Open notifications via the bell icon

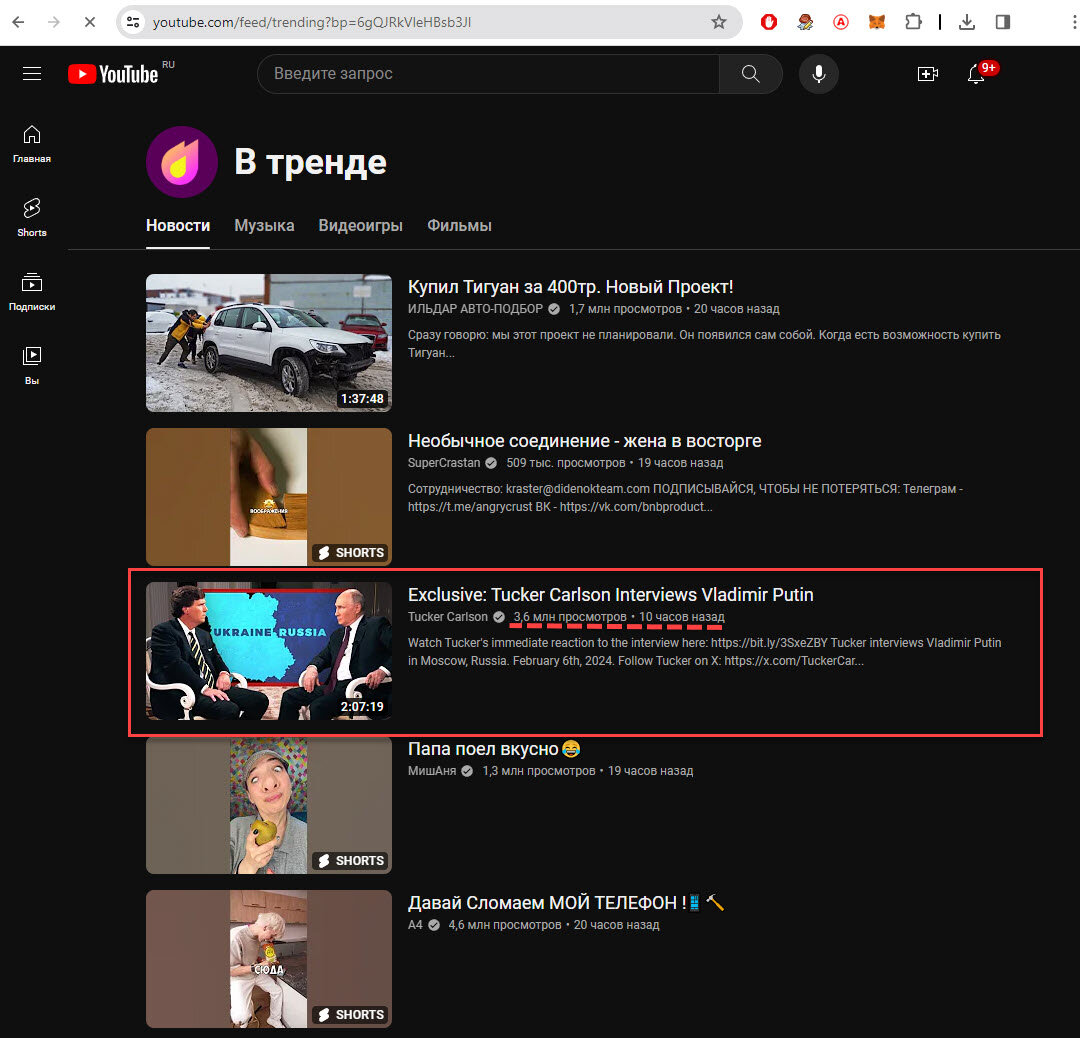click(x=977, y=74)
